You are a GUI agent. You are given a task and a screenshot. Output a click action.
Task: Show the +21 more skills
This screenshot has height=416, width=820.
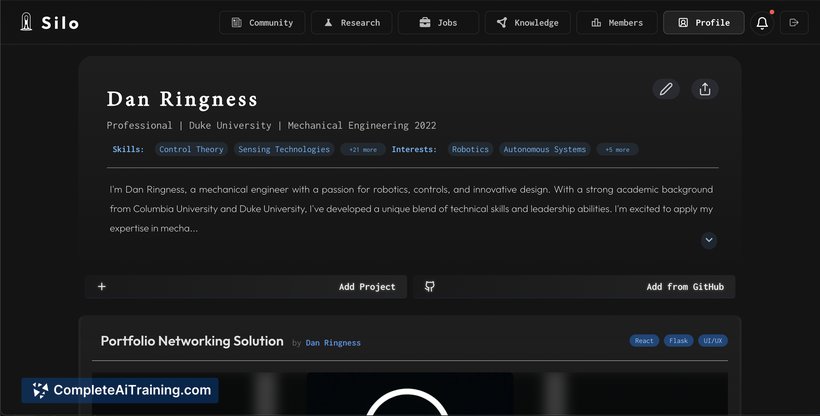click(363, 150)
